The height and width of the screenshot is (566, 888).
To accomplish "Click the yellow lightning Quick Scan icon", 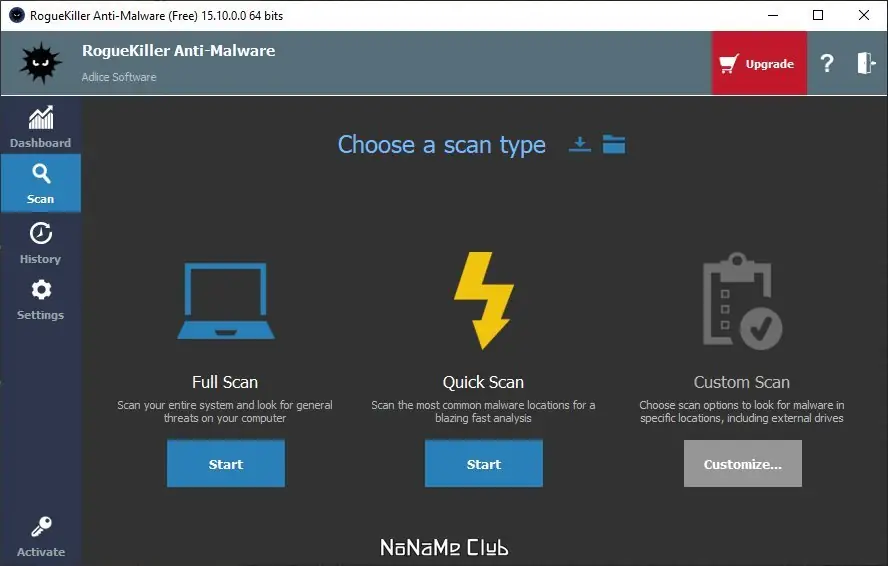I will click(x=484, y=300).
